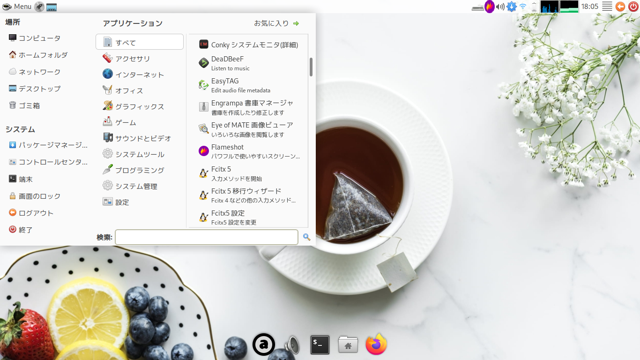Launch 端末 terminal from system list

(x=20, y=179)
